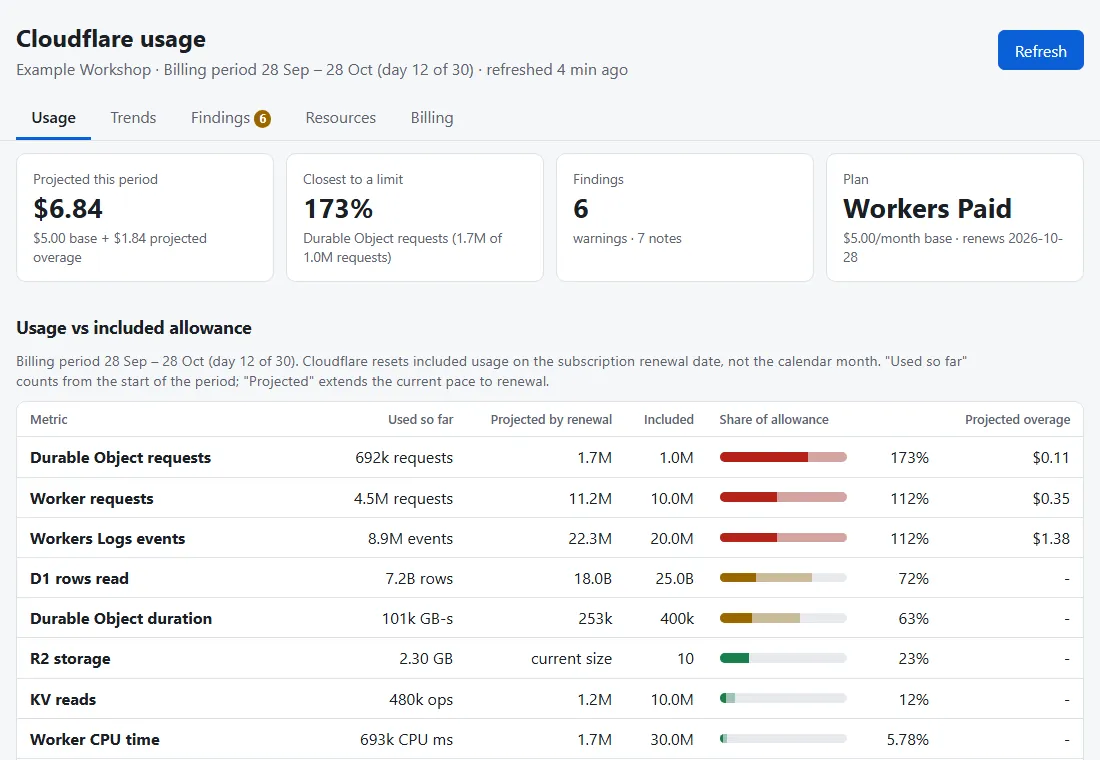Screen dimensions: 1100x760
Task: Click the $1.38 projected overage value
Action: tap(1051, 538)
